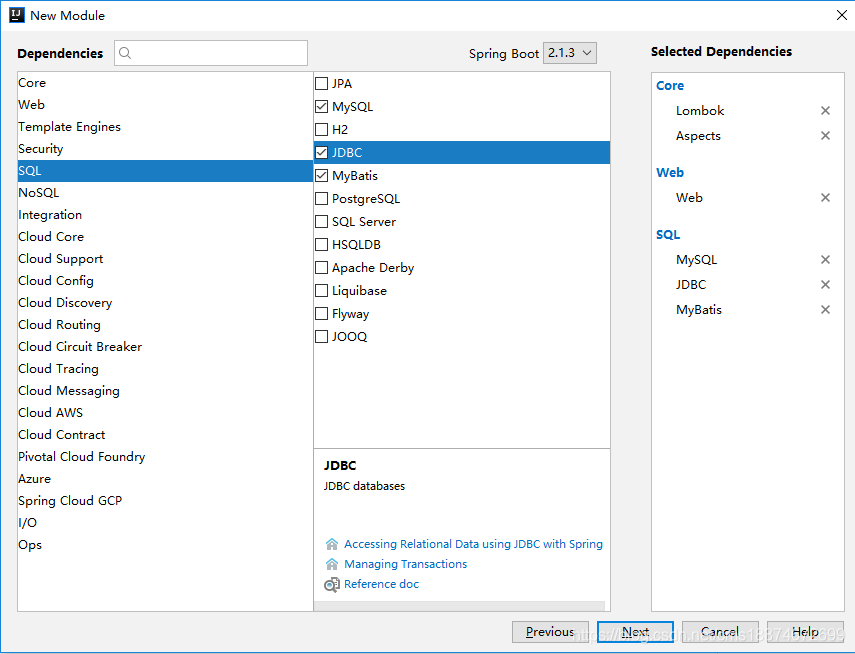Check the PostgreSQL dependency

click(321, 198)
